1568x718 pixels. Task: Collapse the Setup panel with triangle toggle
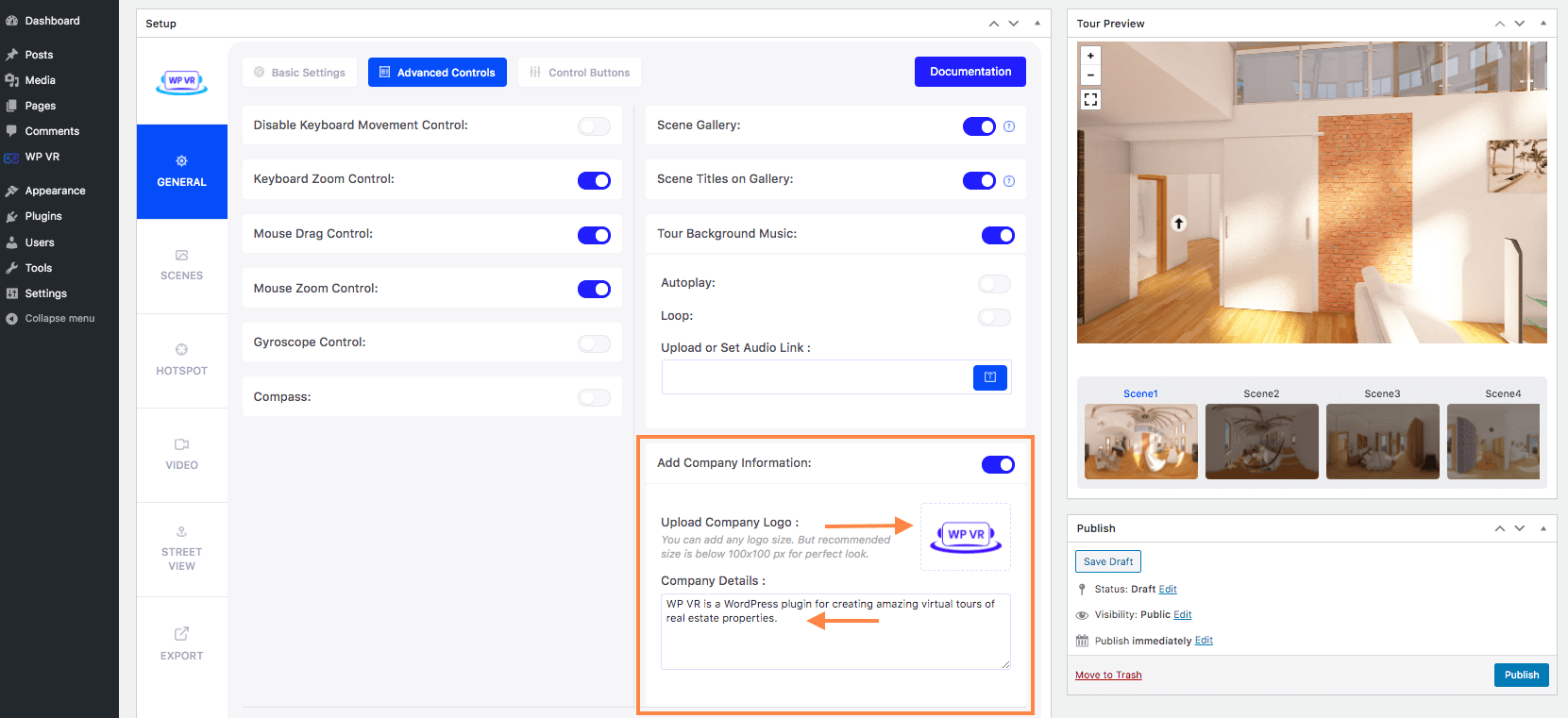coord(1037,24)
